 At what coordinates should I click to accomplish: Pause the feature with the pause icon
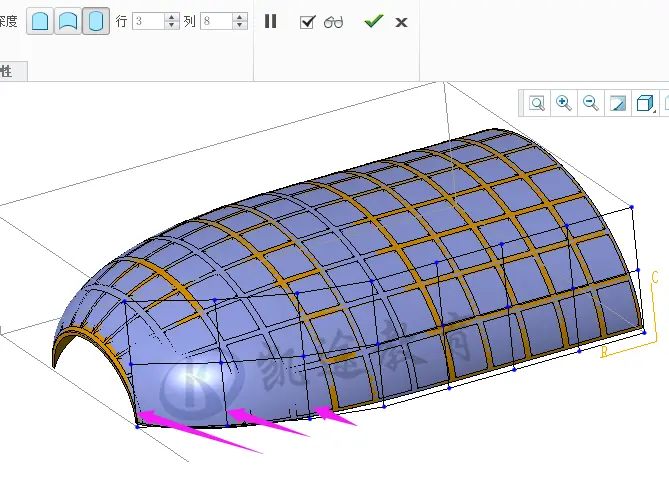(x=271, y=21)
